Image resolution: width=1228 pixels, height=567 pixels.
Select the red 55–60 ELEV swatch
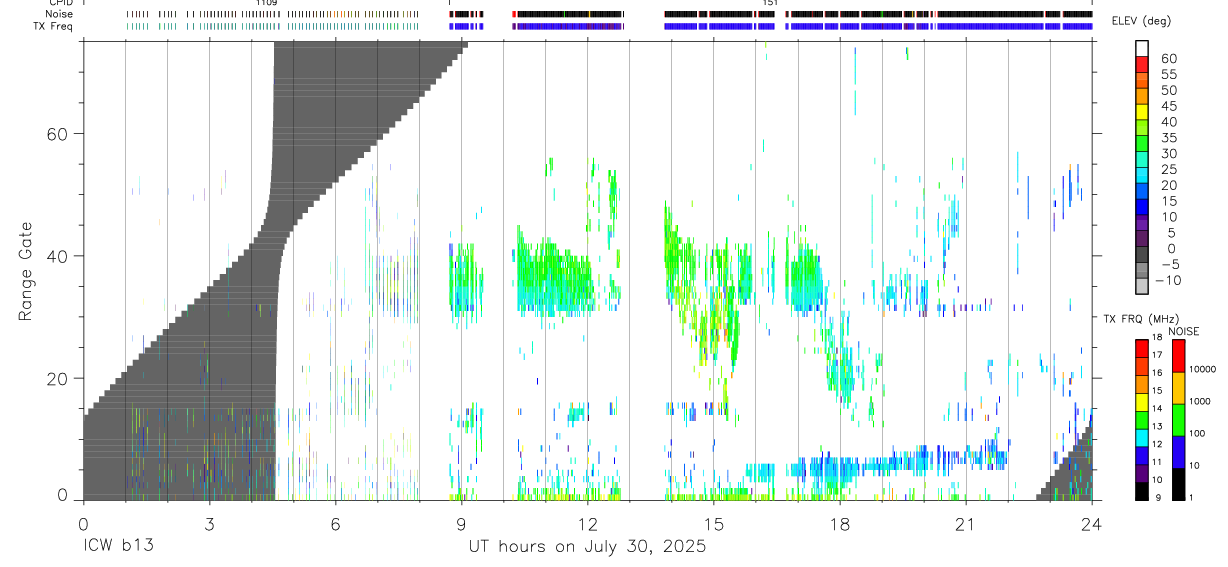(x=1142, y=64)
